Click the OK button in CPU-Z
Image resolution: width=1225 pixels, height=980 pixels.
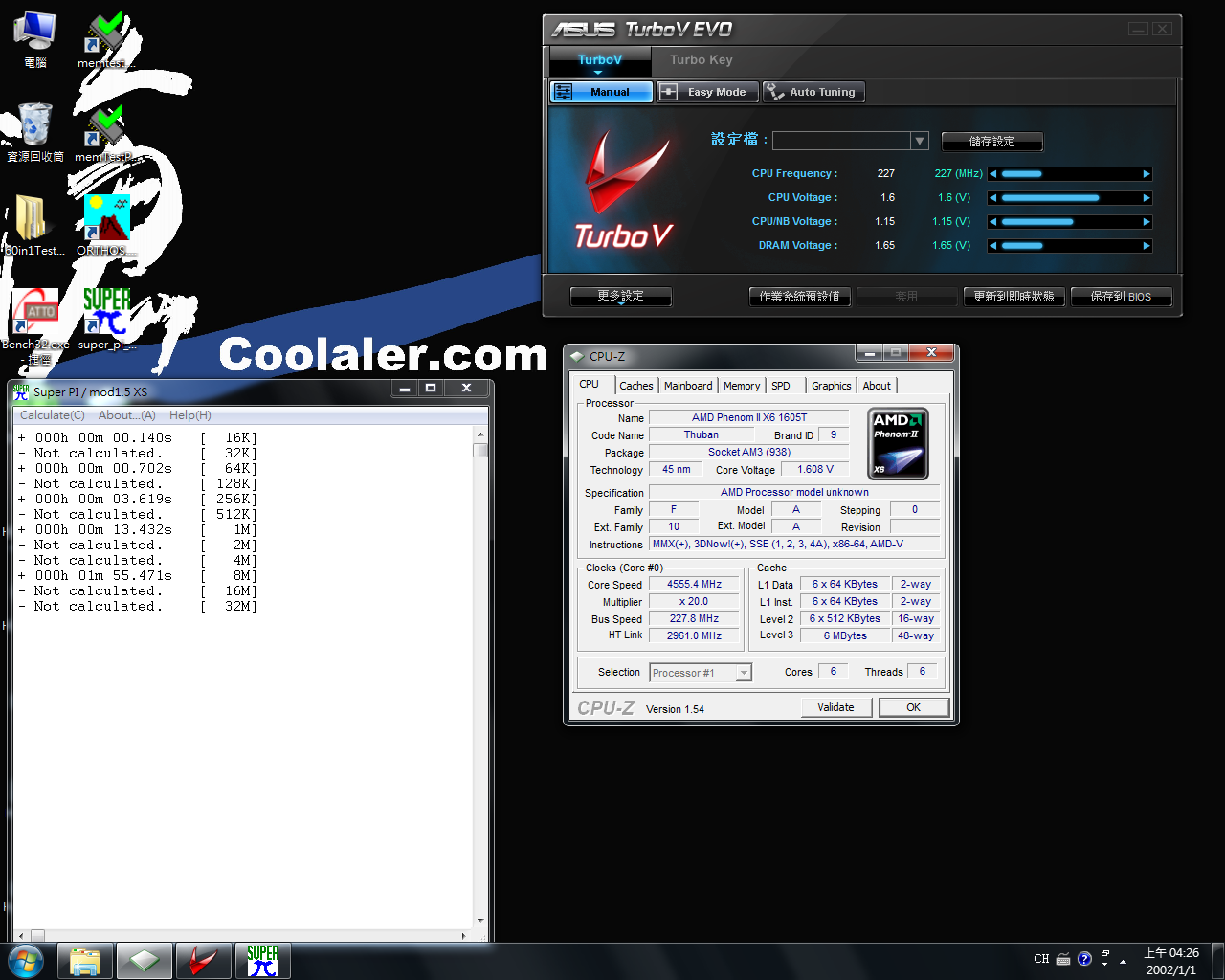(914, 707)
